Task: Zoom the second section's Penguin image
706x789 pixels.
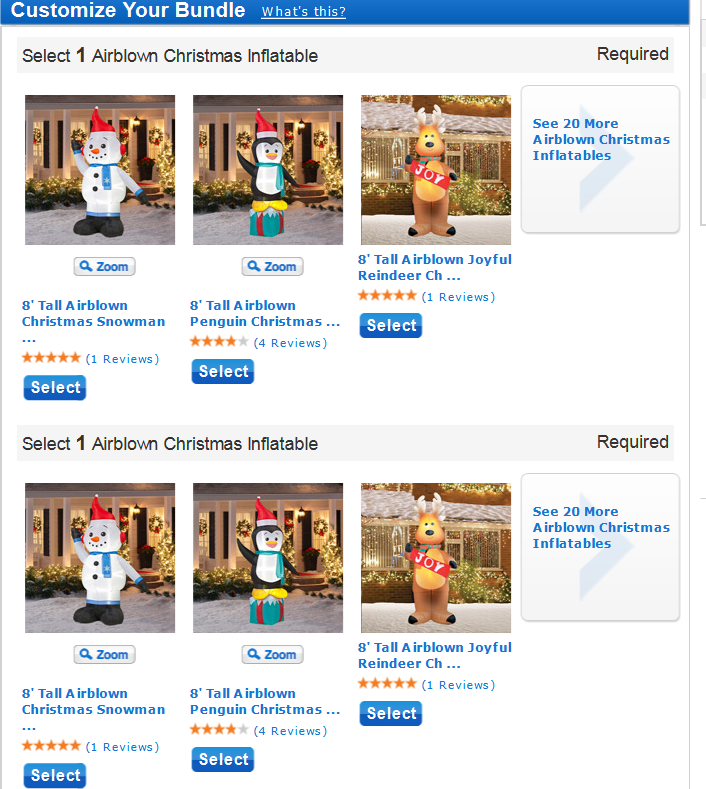Action: [x=272, y=654]
